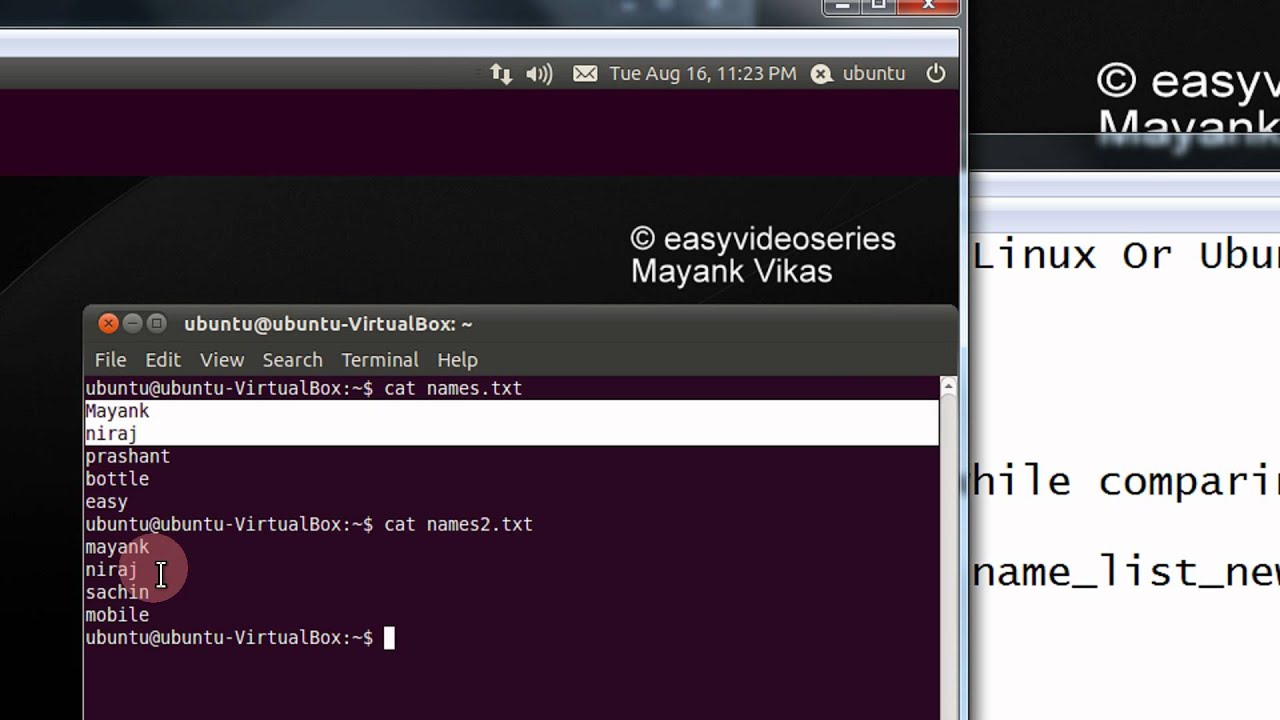Open the terminal Edit menu

163,359
